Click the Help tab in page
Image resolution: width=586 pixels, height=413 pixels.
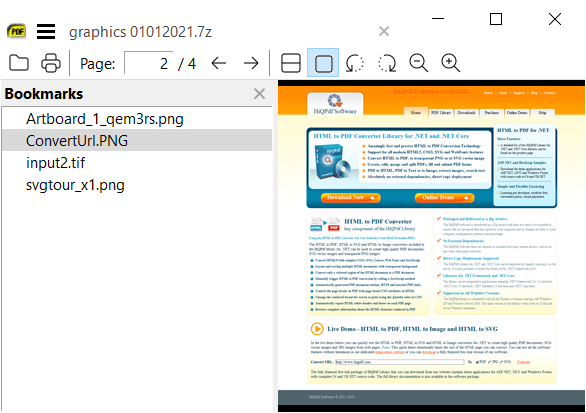coord(542,113)
